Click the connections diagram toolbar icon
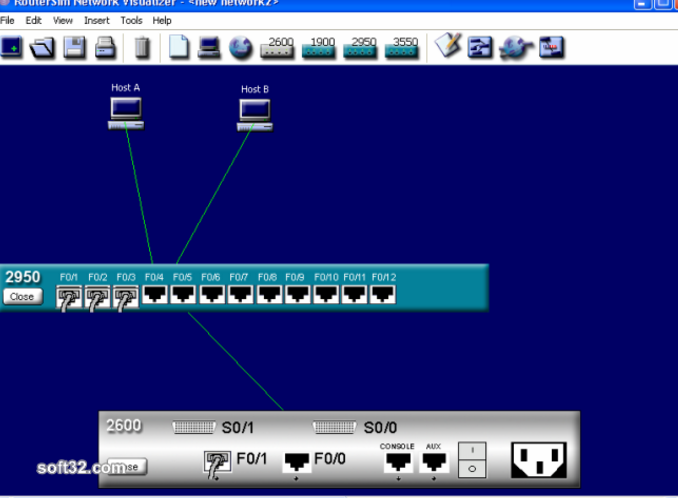Viewport: 678px width, 498px height. click(x=480, y=47)
